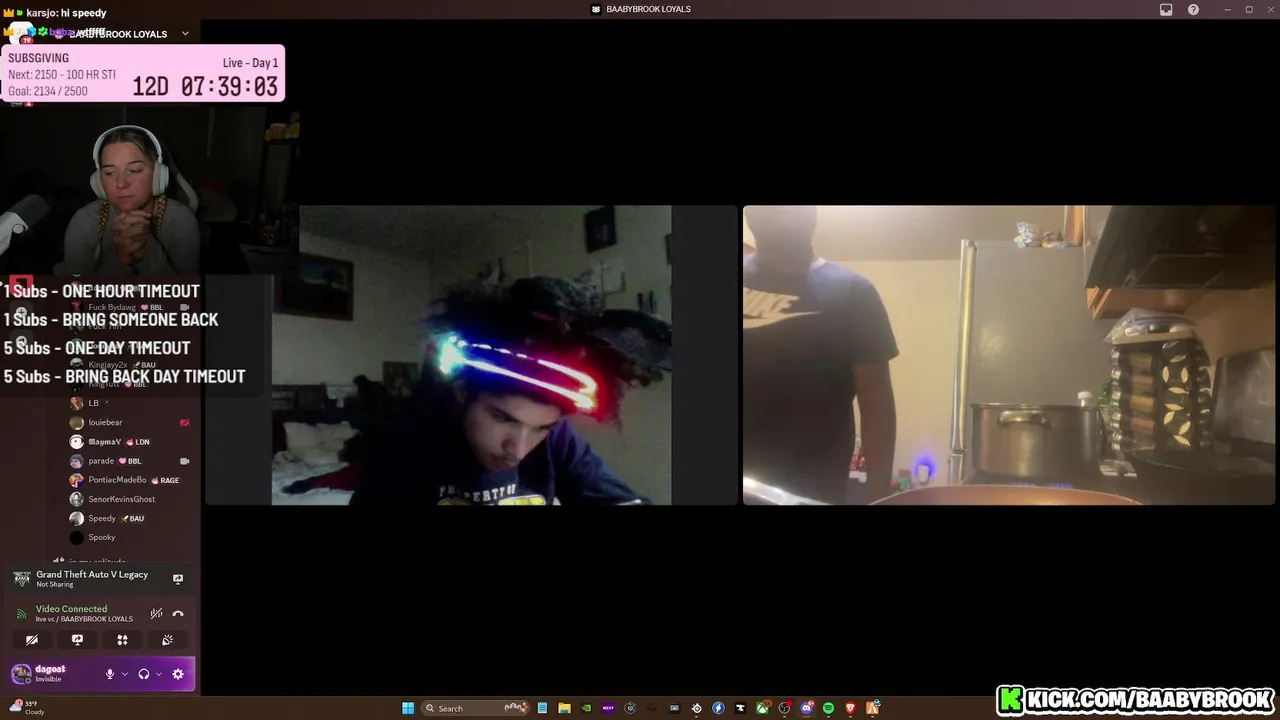Click the taskbar Search box

474,708
